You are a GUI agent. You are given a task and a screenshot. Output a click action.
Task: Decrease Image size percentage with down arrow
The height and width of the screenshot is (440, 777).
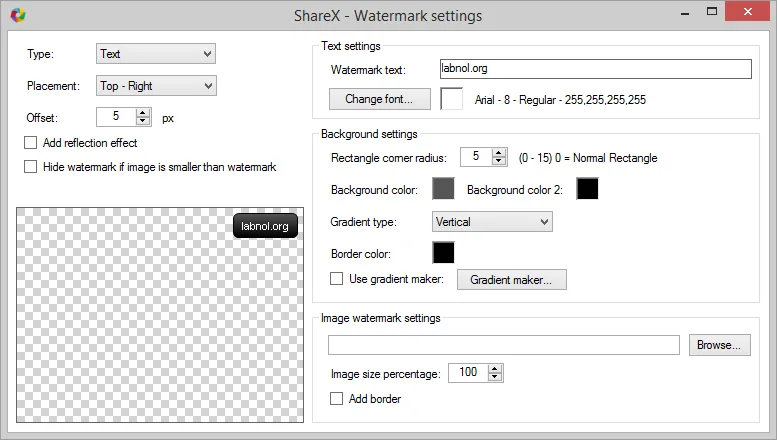[x=495, y=377]
